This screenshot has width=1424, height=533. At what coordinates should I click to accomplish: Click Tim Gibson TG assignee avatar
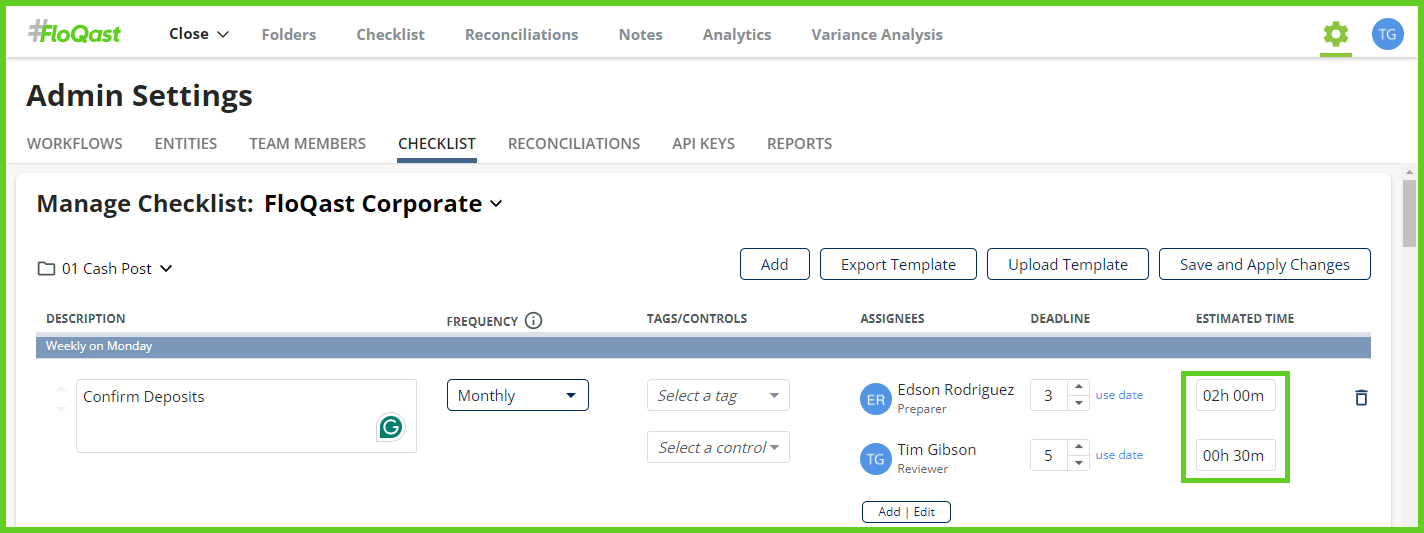pyautogui.click(x=875, y=458)
